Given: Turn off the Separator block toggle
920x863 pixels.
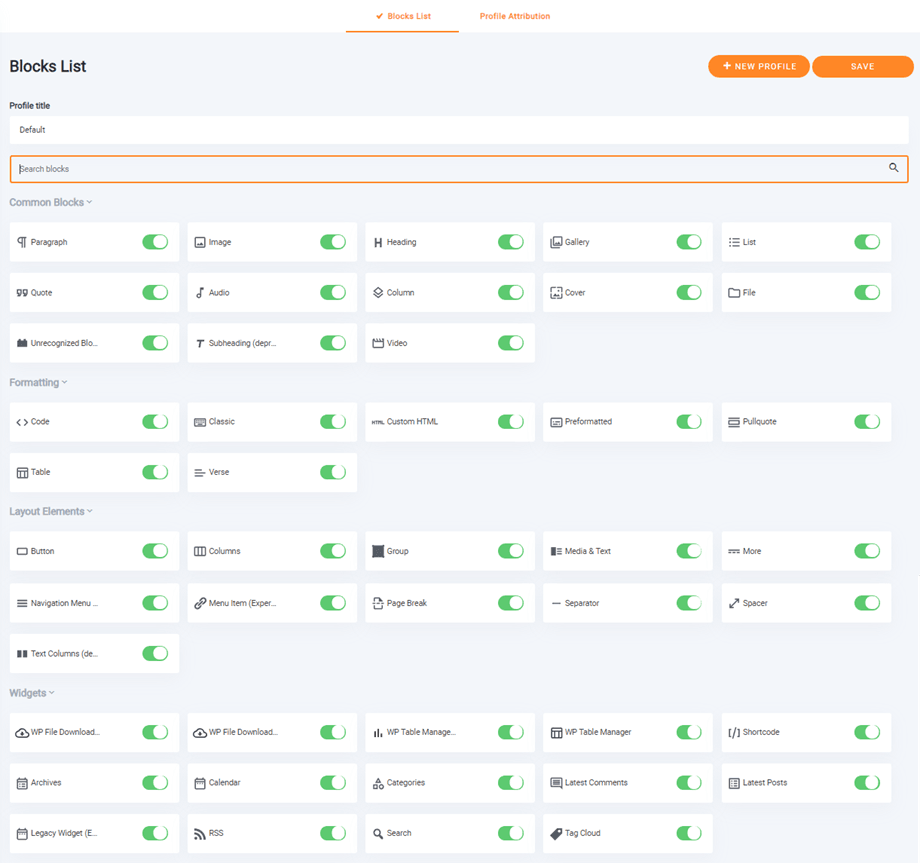Looking at the screenshot, I should tap(689, 603).
